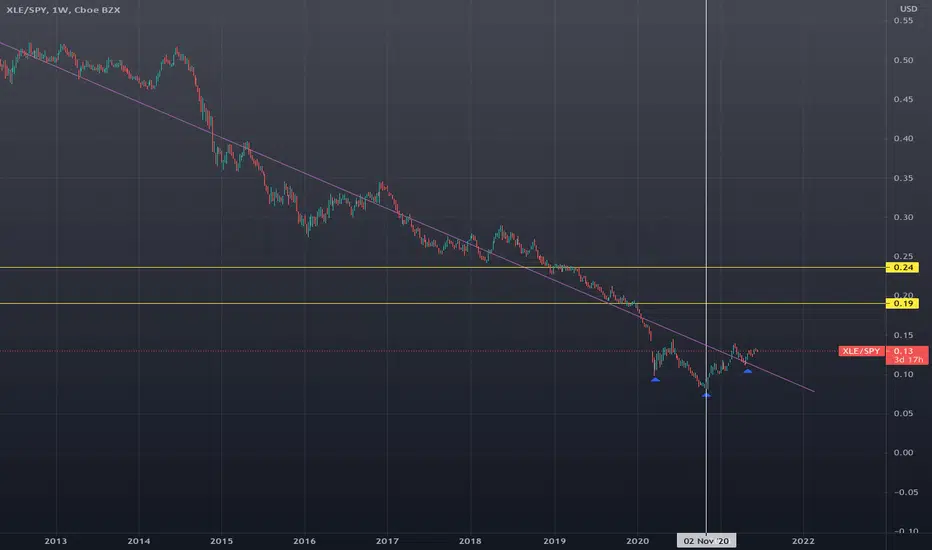Image resolution: width=932 pixels, height=550 pixels.
Task: Click the 0.00 price scale value
Action: tap(903, 452)
